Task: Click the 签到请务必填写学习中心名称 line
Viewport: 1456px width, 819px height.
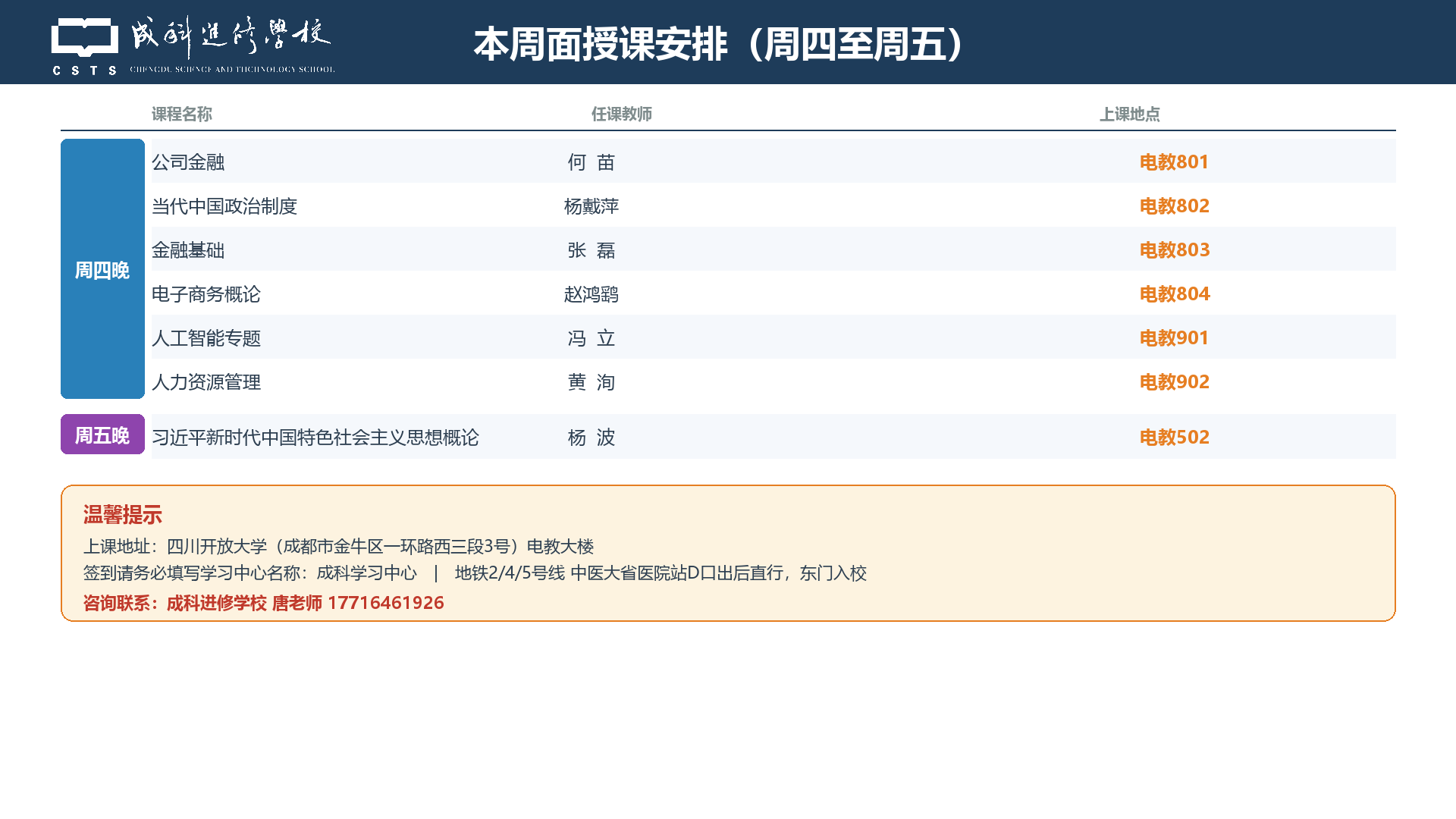Action: coord(250,573)
